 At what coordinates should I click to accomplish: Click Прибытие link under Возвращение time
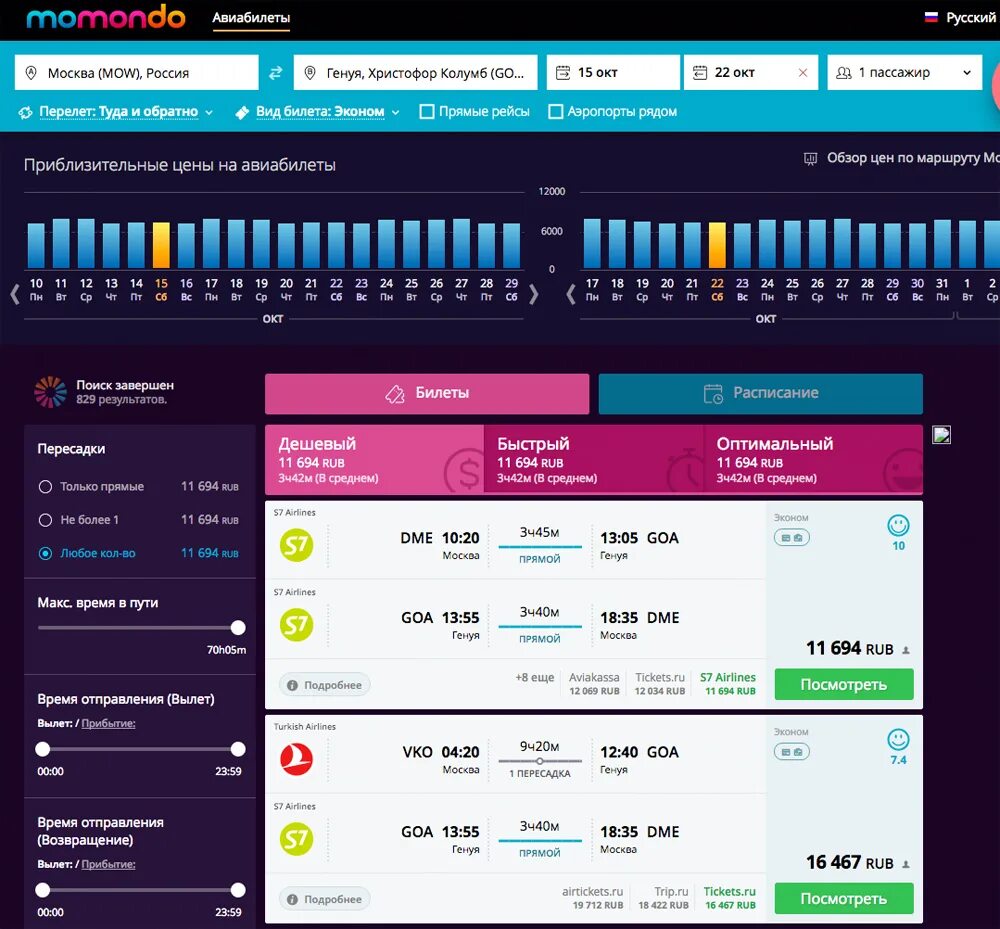[x=108, y=864]
